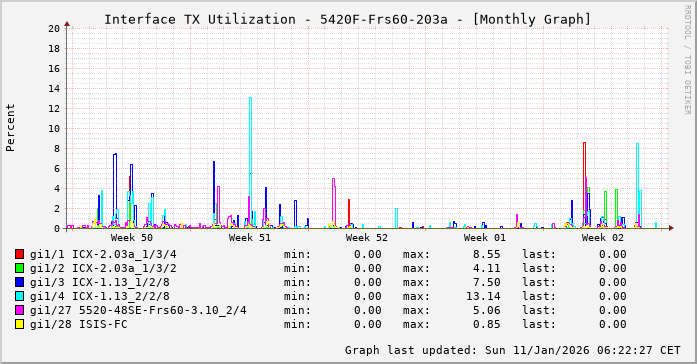Image resolution: width=697 pixels, height=364 pixels.
Task: Click the max value 8.55
Action: [487, 254]
